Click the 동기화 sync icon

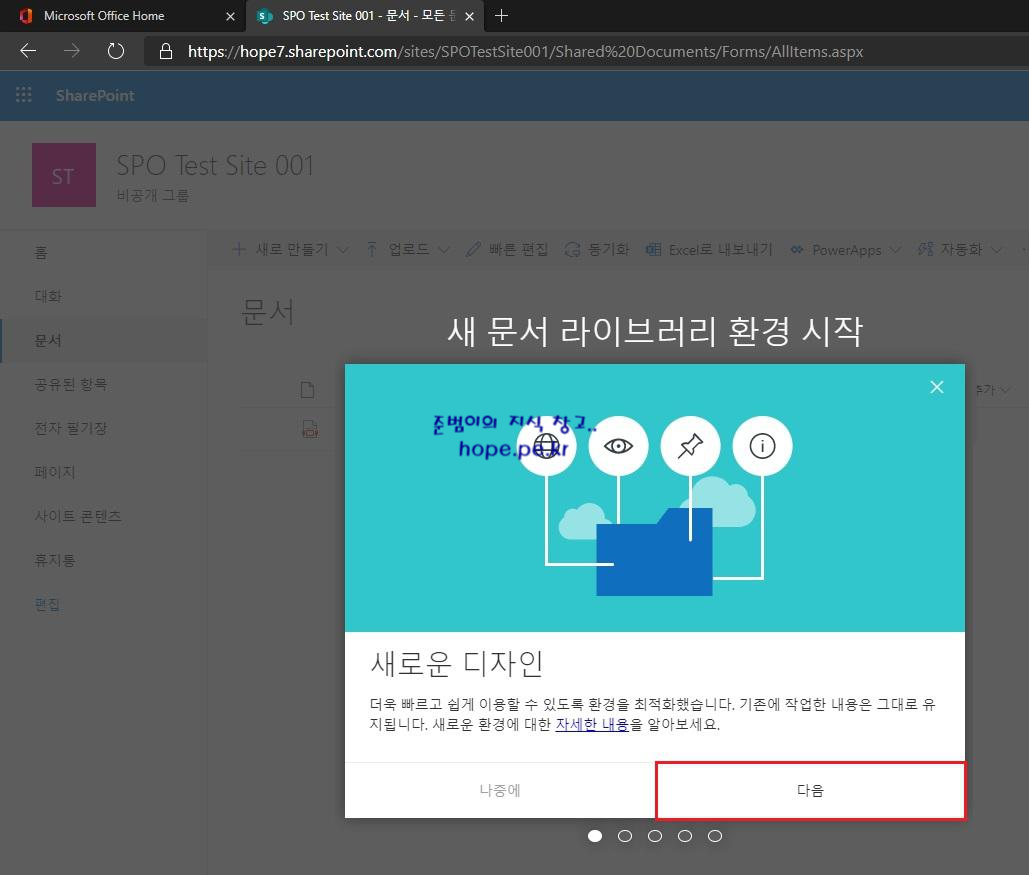tap(572, 249)
